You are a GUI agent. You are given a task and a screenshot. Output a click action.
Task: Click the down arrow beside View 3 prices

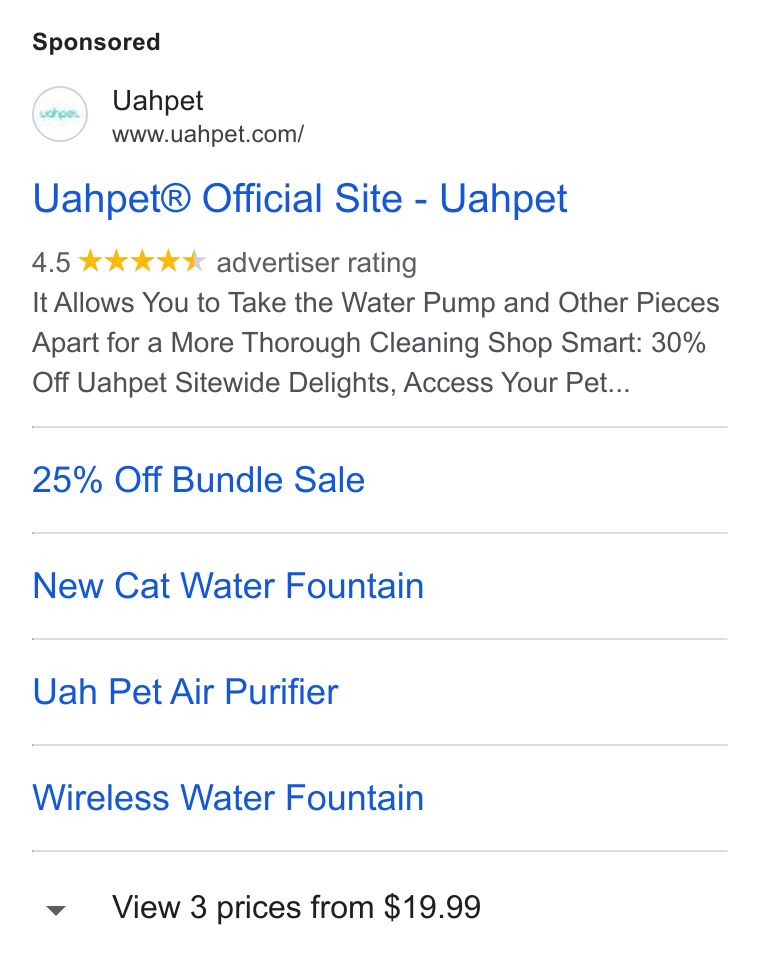(x=56, y=910)
